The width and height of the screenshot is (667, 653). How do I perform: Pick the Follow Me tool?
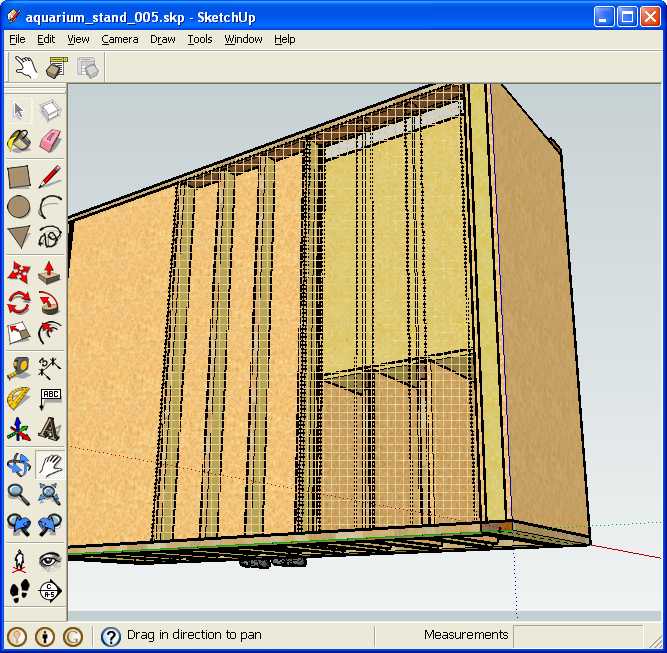(x=50, y=302)
